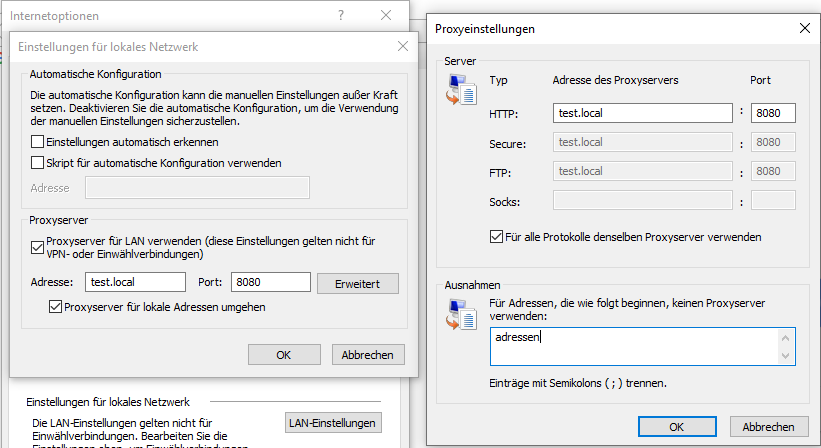
Task: Uncheck 'Proxyserver für LAN verwenden'
Action: (x=38, y=242)
